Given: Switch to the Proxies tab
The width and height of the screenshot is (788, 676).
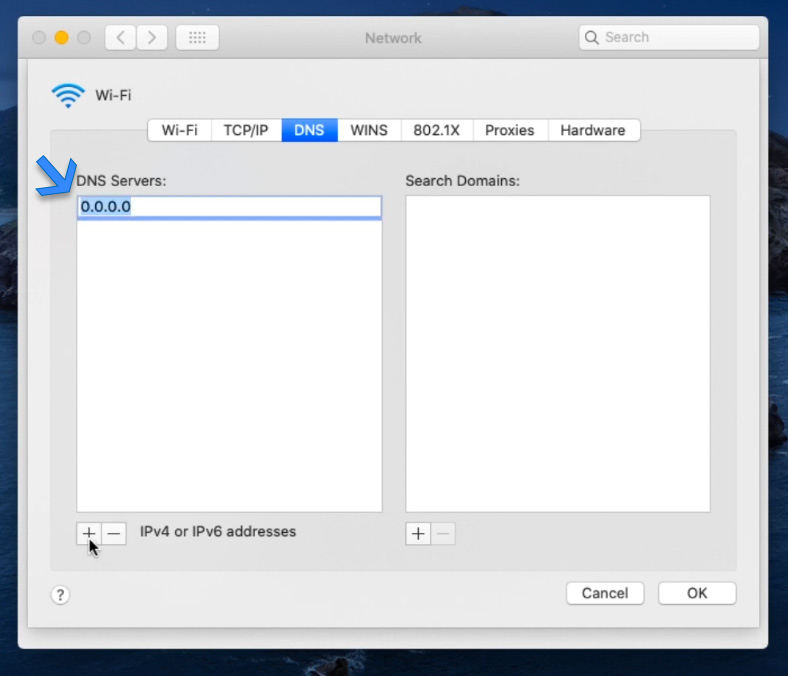Looking at the screenshot, I should 510,130.
